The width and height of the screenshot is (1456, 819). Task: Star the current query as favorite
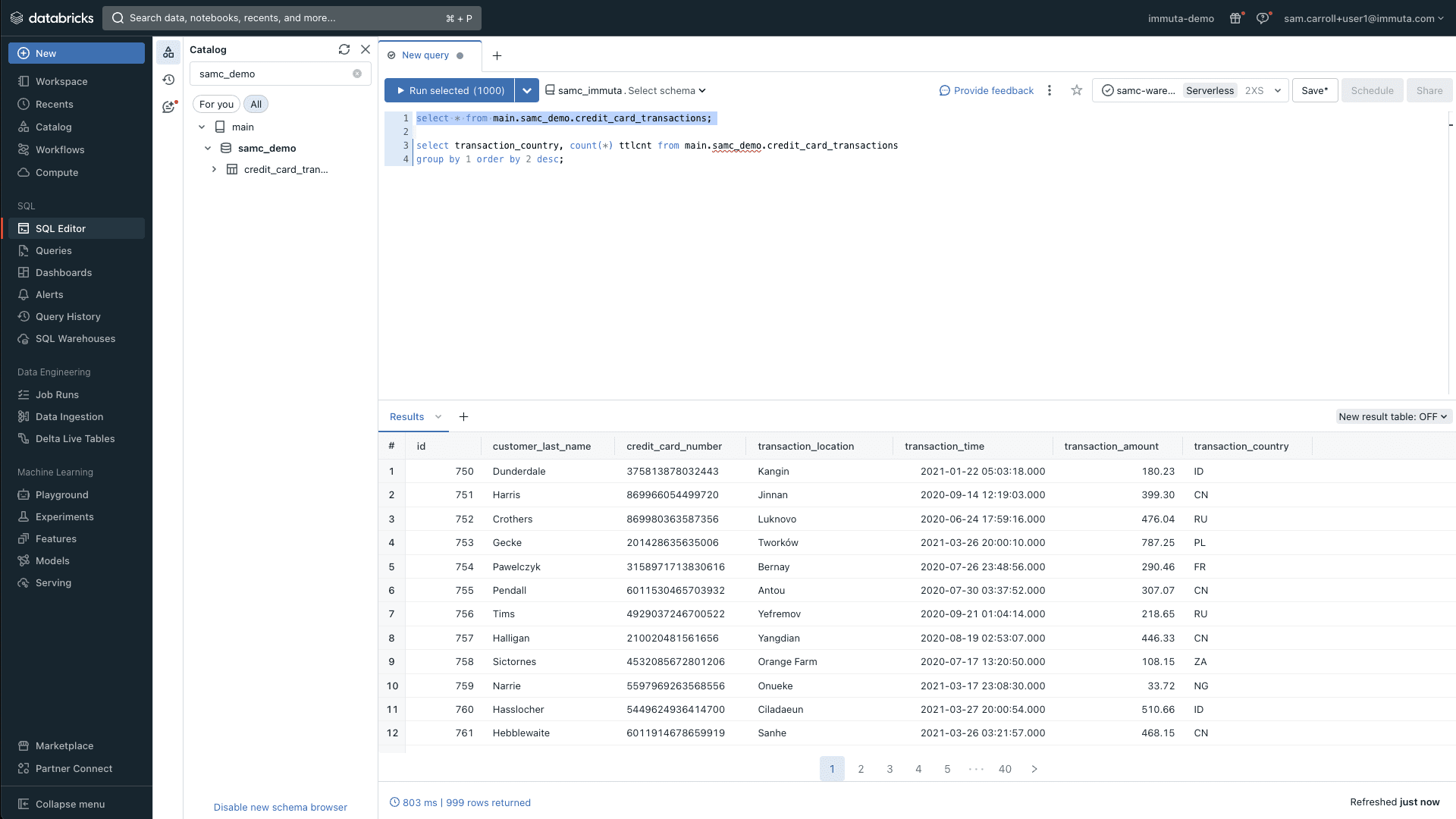1076,89
